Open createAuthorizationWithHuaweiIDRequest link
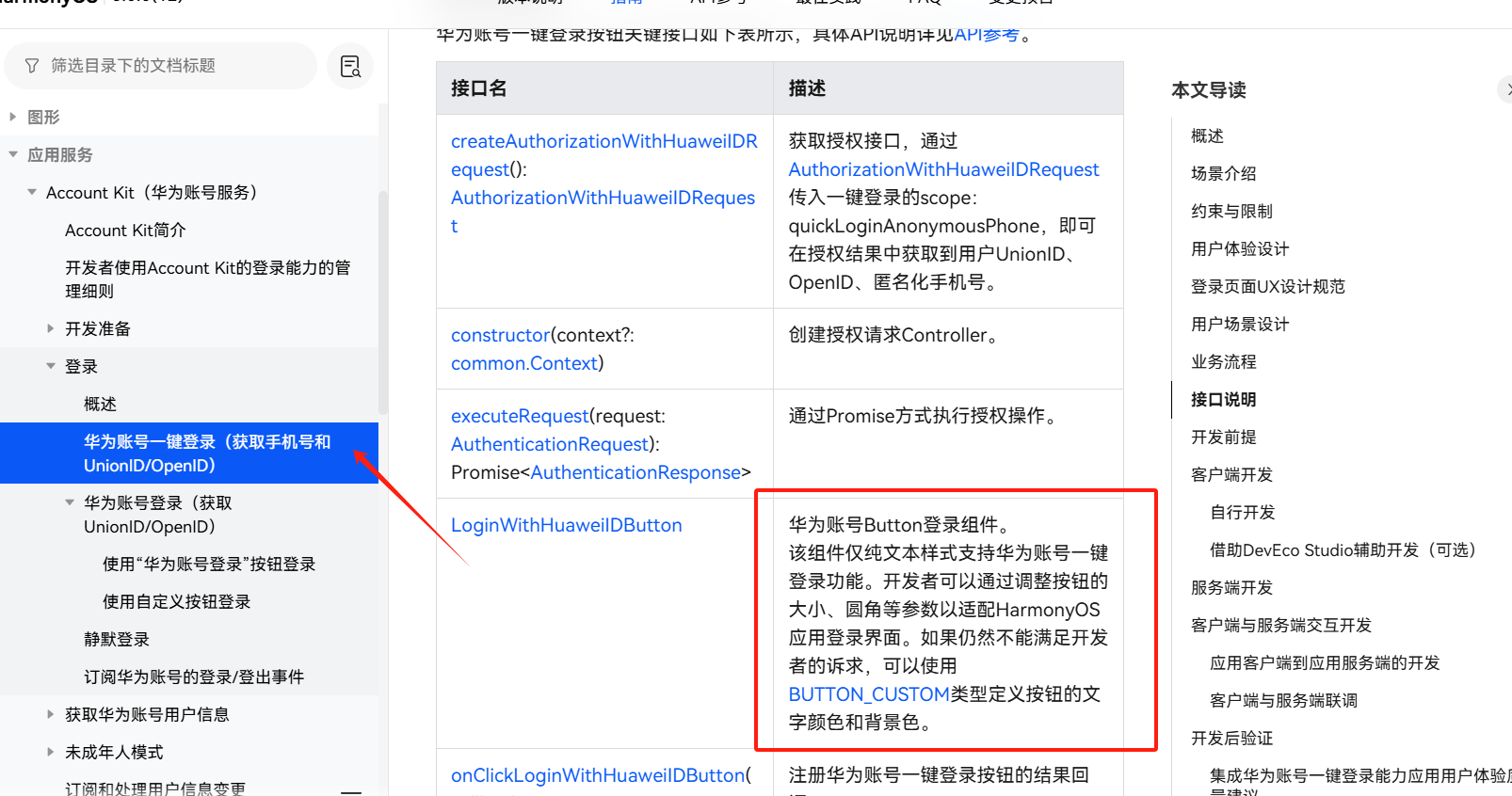Image resolution: width=1512 pixels, height=796 pixels. 604,155
